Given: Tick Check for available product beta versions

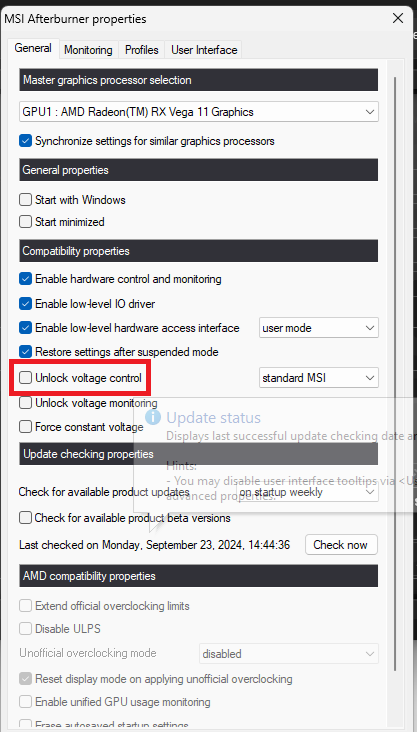Looking at the screenshot, I should pyautogui.click(x=25, y=518).
